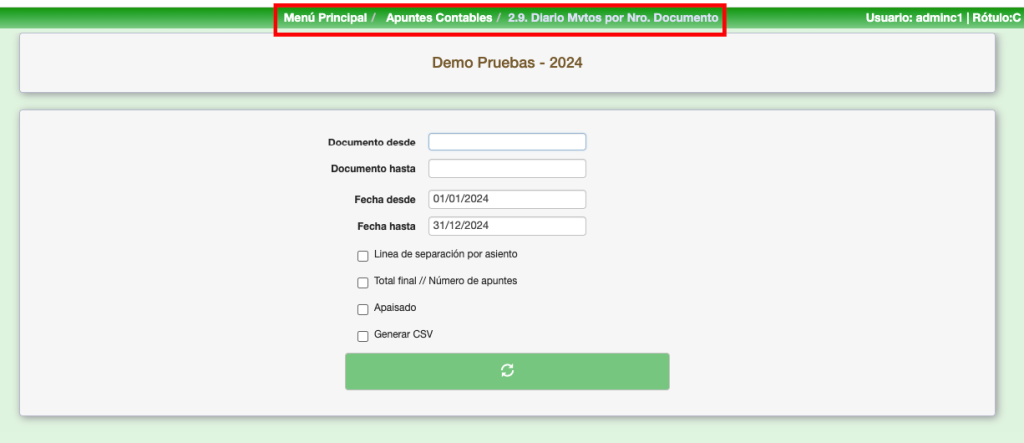Select '2.9. Diario Mvtos por Nro. Documento' breadcrumb
1024x443 pixels.
point(613,19)
